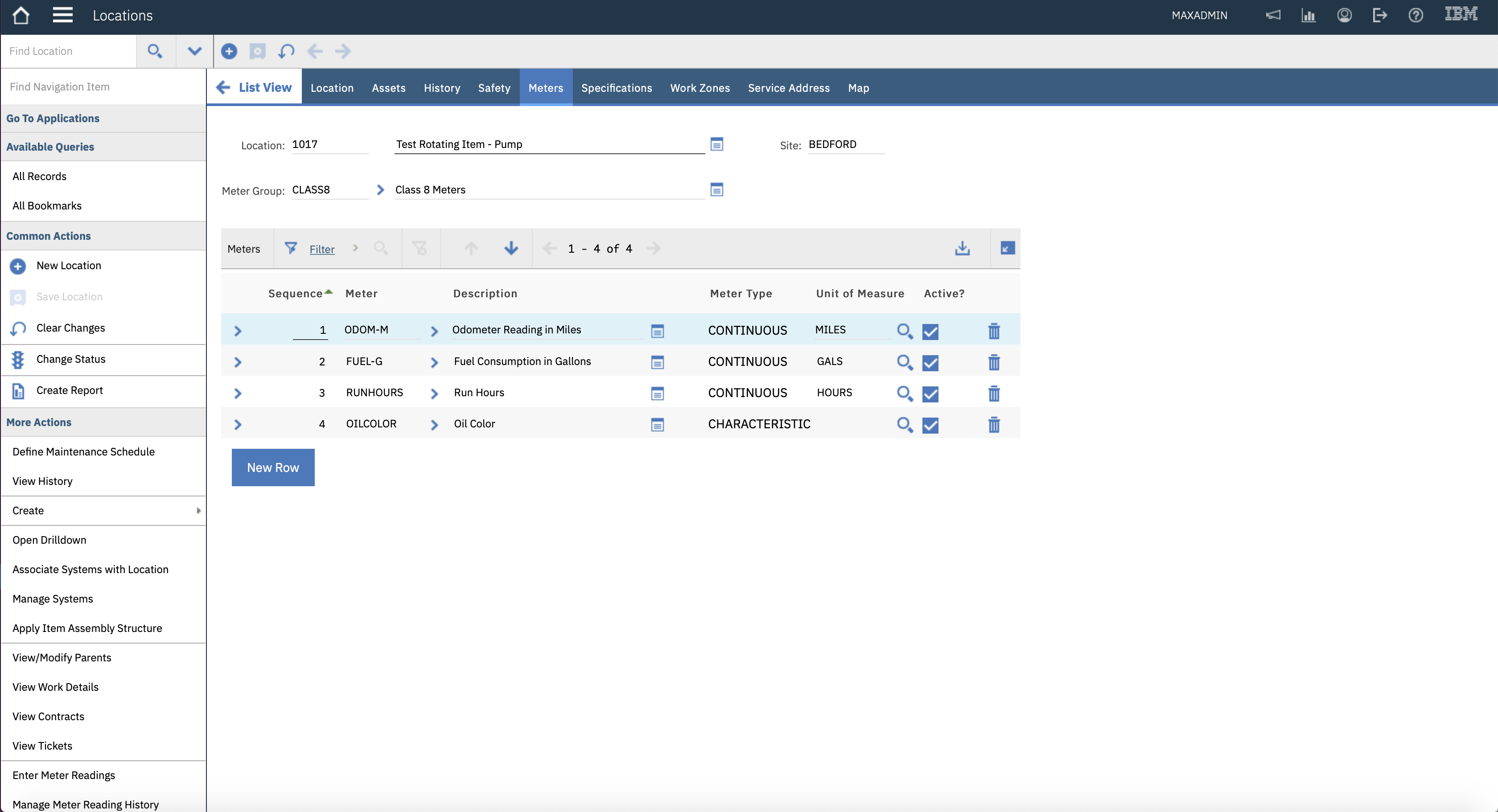Viewport: 1498px width, 812px height.
Task: Open the Help icon in header
Action: point(1416,16)
